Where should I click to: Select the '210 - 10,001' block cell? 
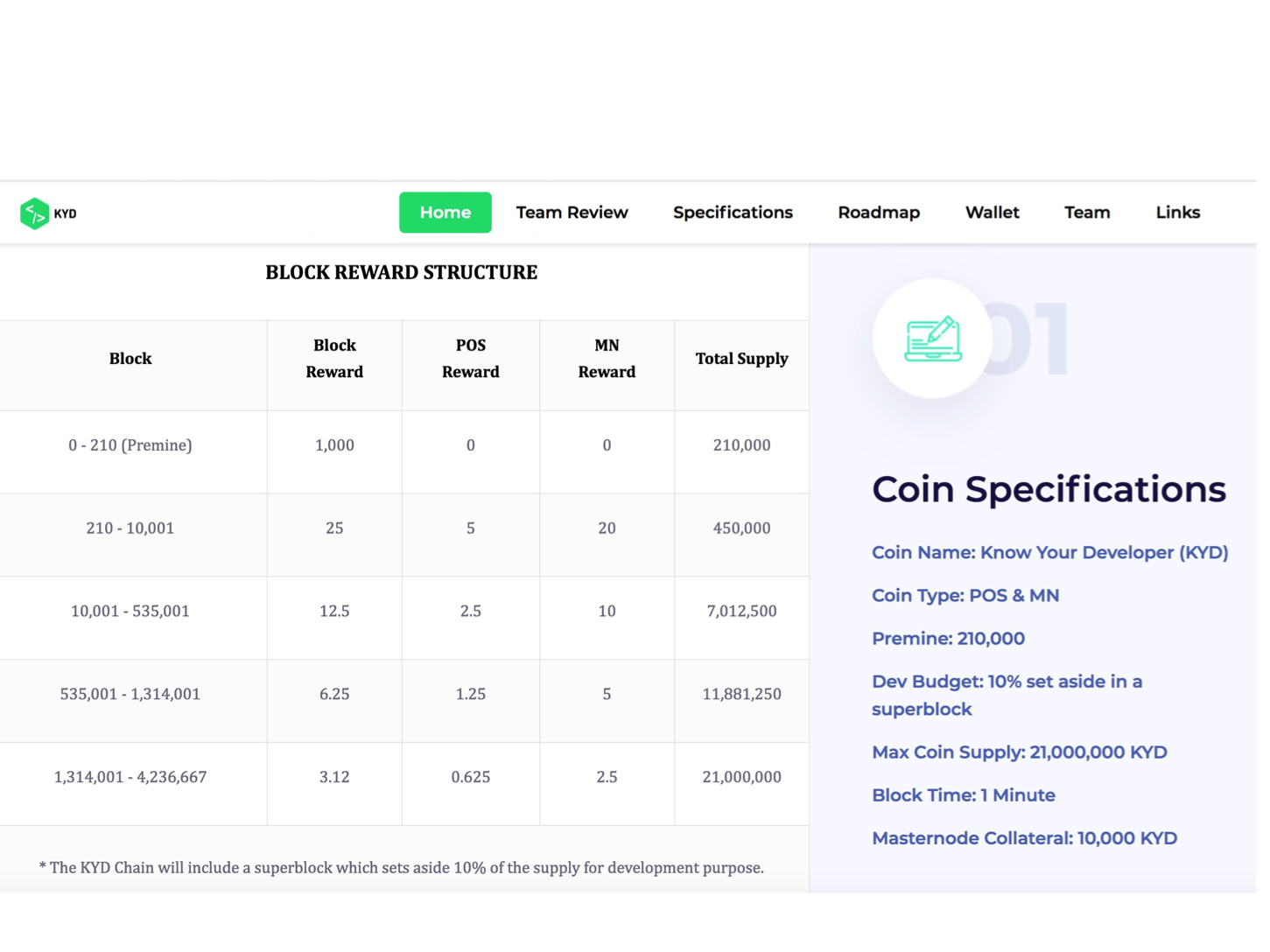point(131,534)
